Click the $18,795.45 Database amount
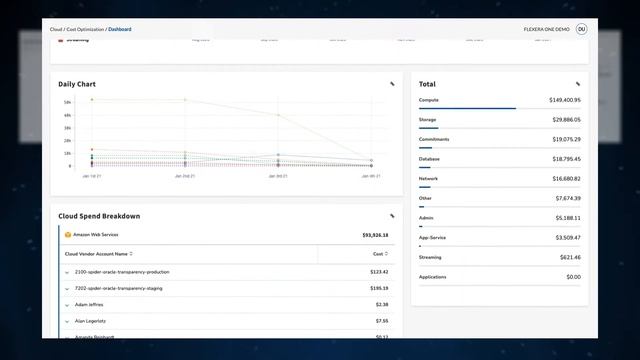Image resolution: width=640 pixels, height=360 pixels. click(567, 159)
